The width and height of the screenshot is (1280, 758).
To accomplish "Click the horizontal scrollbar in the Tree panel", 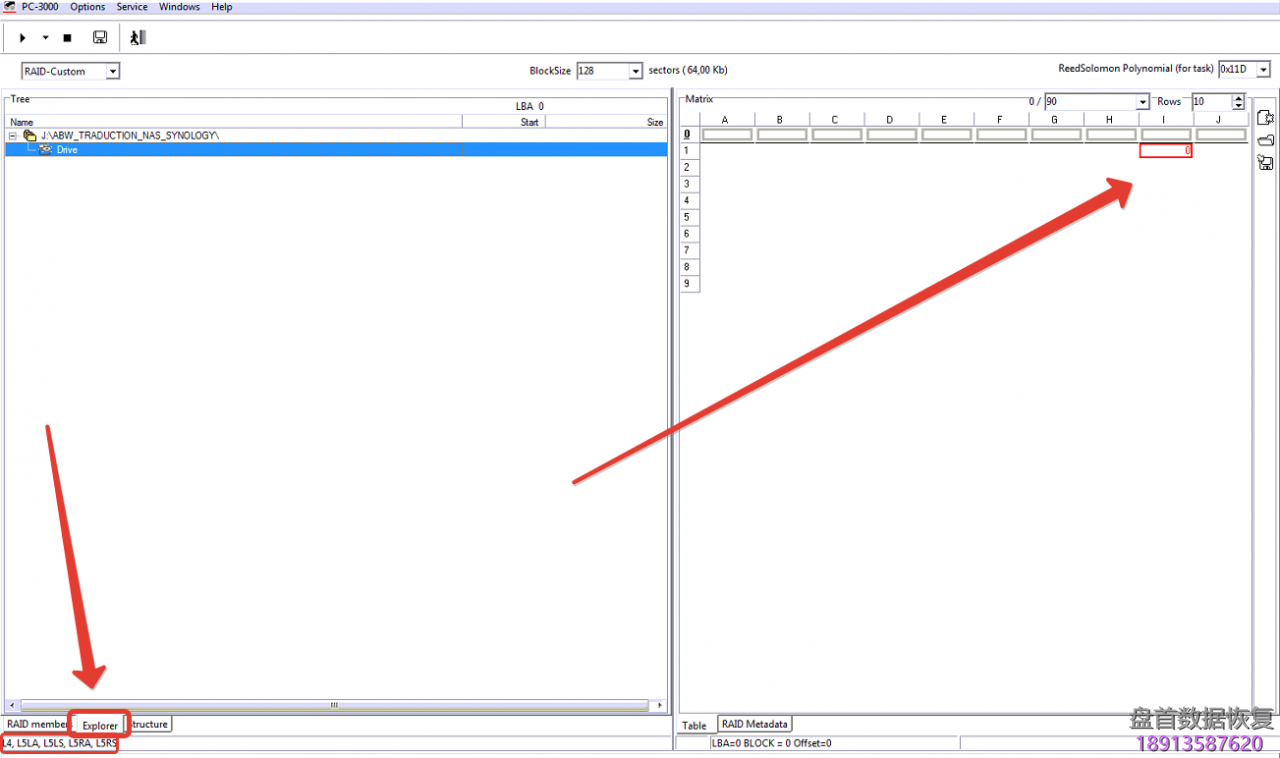I will click(335, 705).
